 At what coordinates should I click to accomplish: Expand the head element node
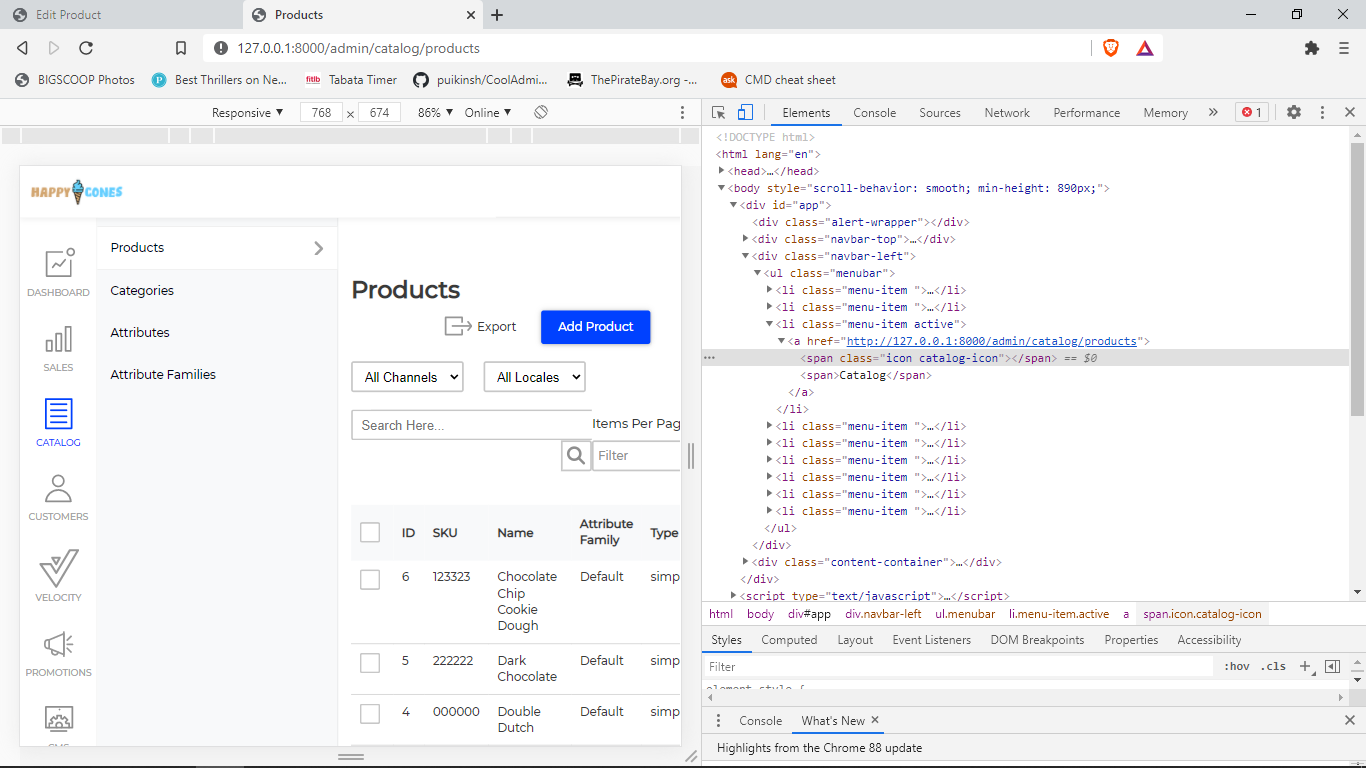(722, 171)
